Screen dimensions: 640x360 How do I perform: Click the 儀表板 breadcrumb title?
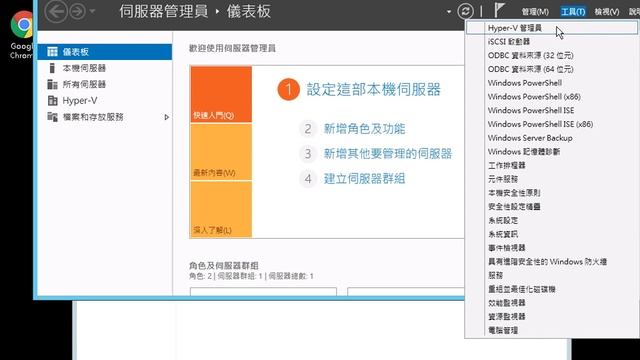(x=249, y=11)
